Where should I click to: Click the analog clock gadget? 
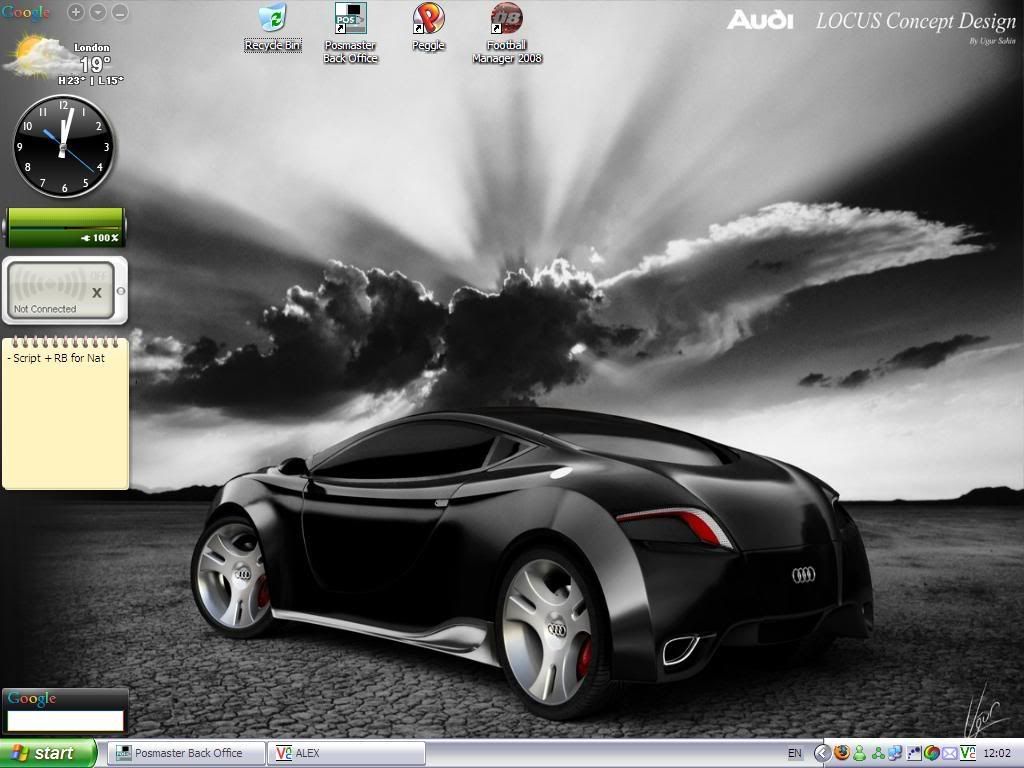click(x=63, y=146)
